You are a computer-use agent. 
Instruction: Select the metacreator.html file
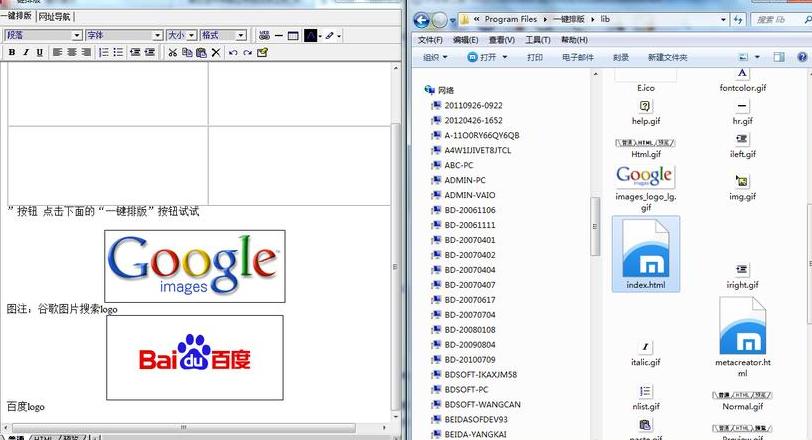click(743, 338)
